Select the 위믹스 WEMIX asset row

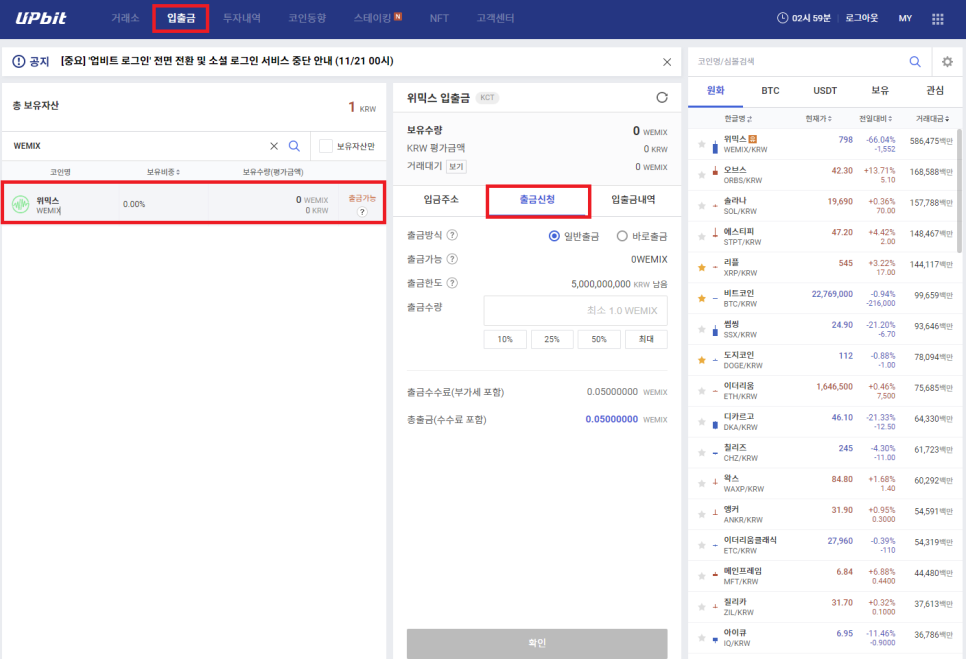[193, 204]
